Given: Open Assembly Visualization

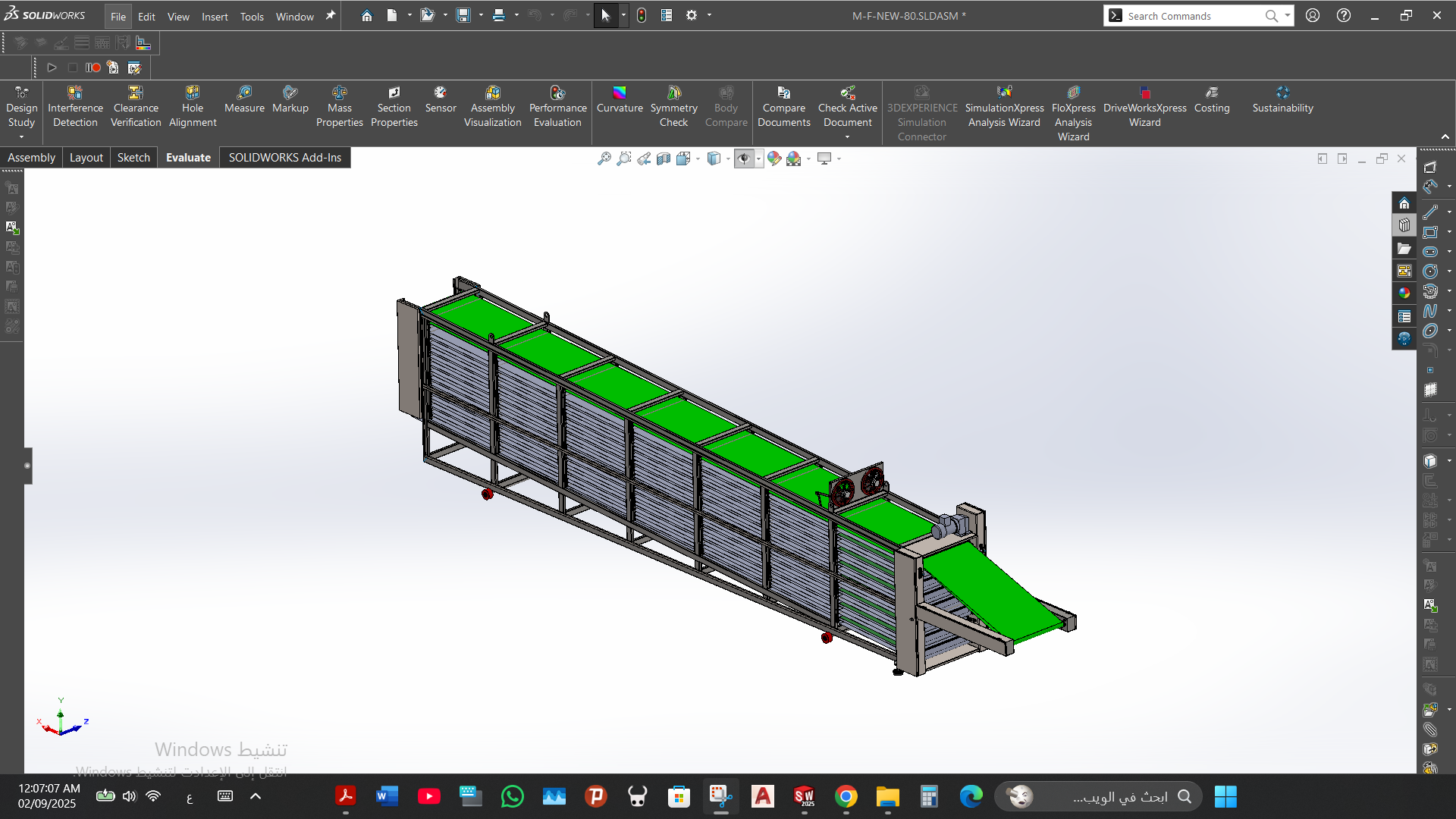Looking at the screenshot, I should (492, 107).
